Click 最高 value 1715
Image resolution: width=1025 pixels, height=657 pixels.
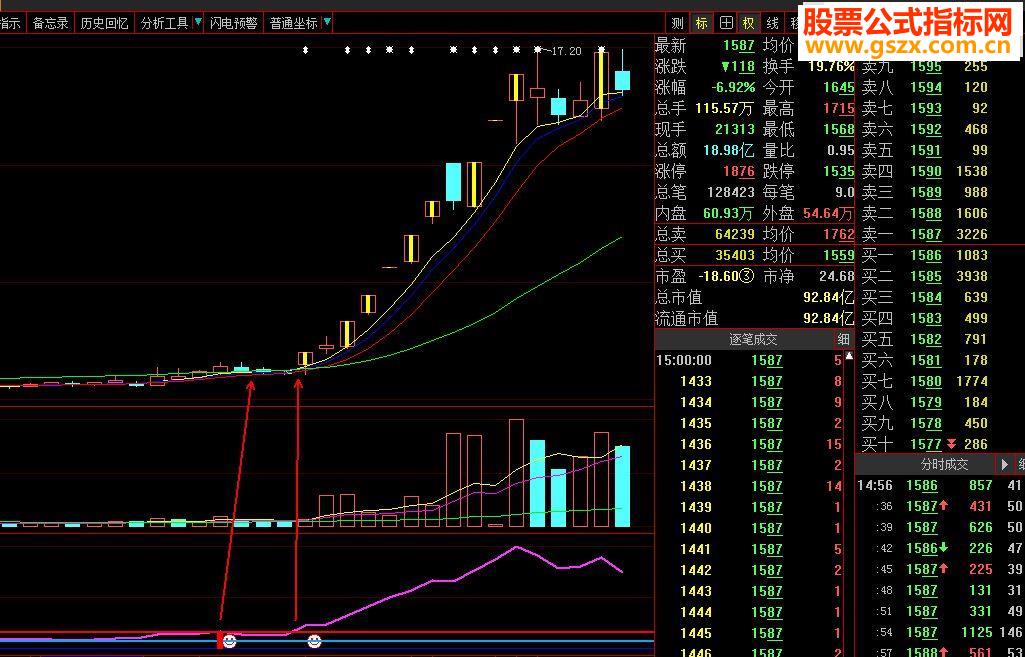point(838,109)
